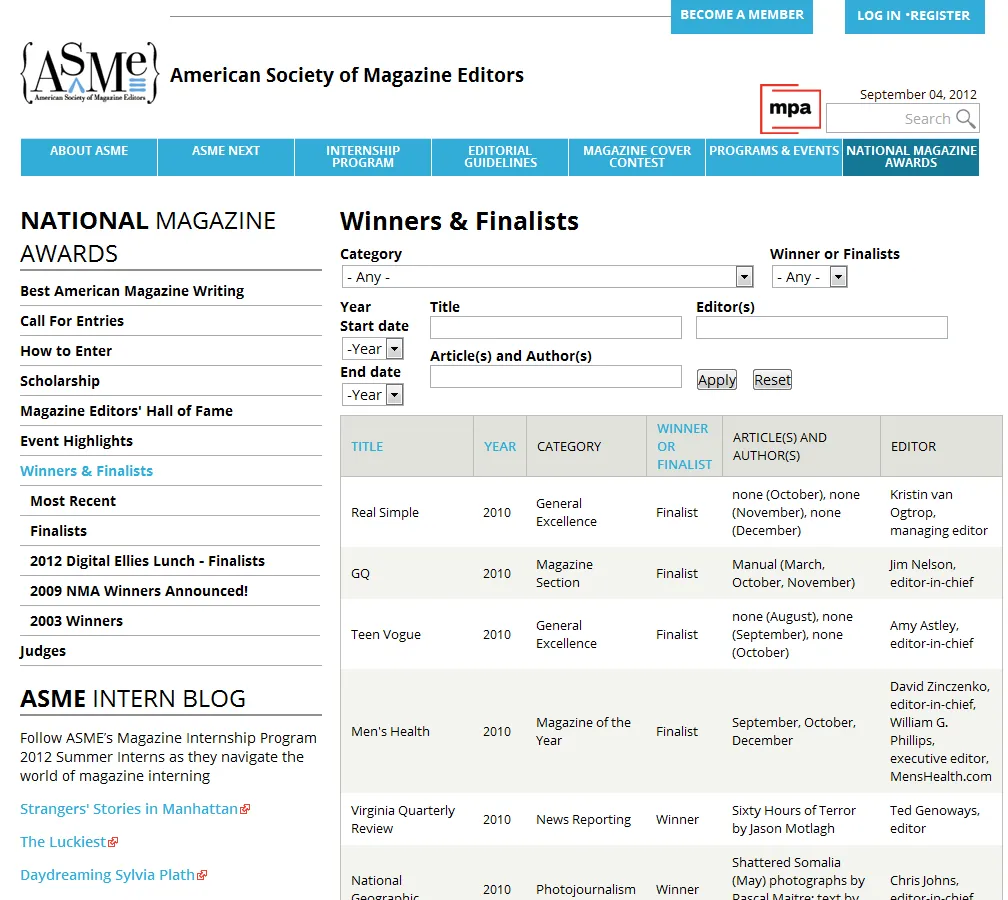Click the Become a Member button
This screenshot has height=900, width=1008.
tap(742, 15)
